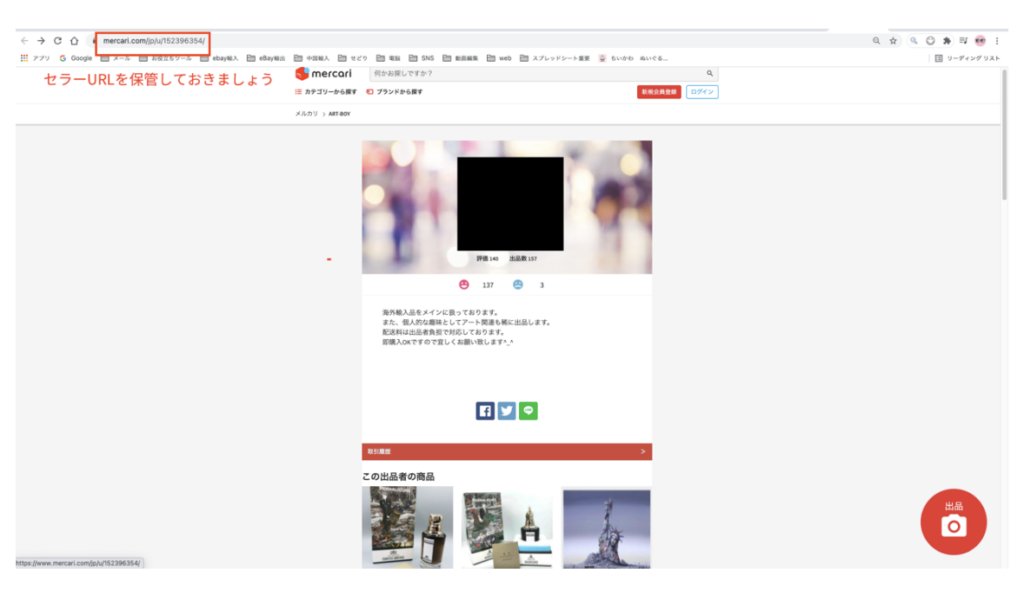Click the Mercari logo
Image resolution: width=1024 pixels, height=593 pixels.
click(x=324, y=74)
